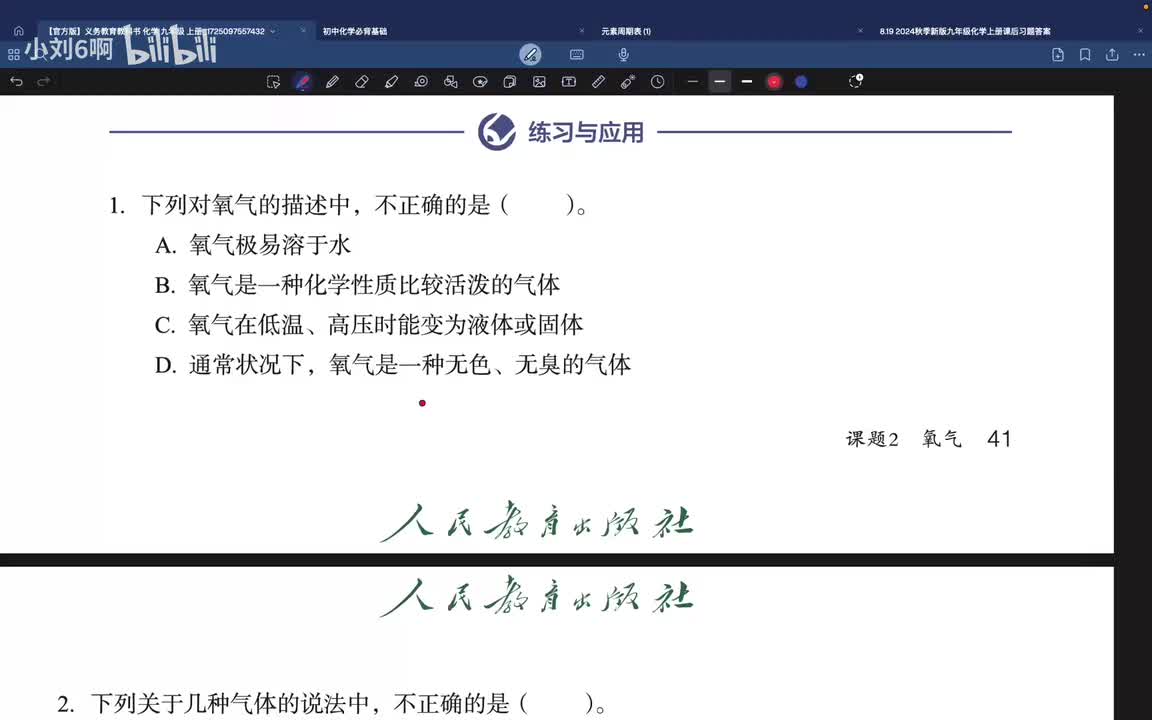The image size is (1152, 720).
Task: Open the stickers/elements tool
Action: tap(480, 82)
